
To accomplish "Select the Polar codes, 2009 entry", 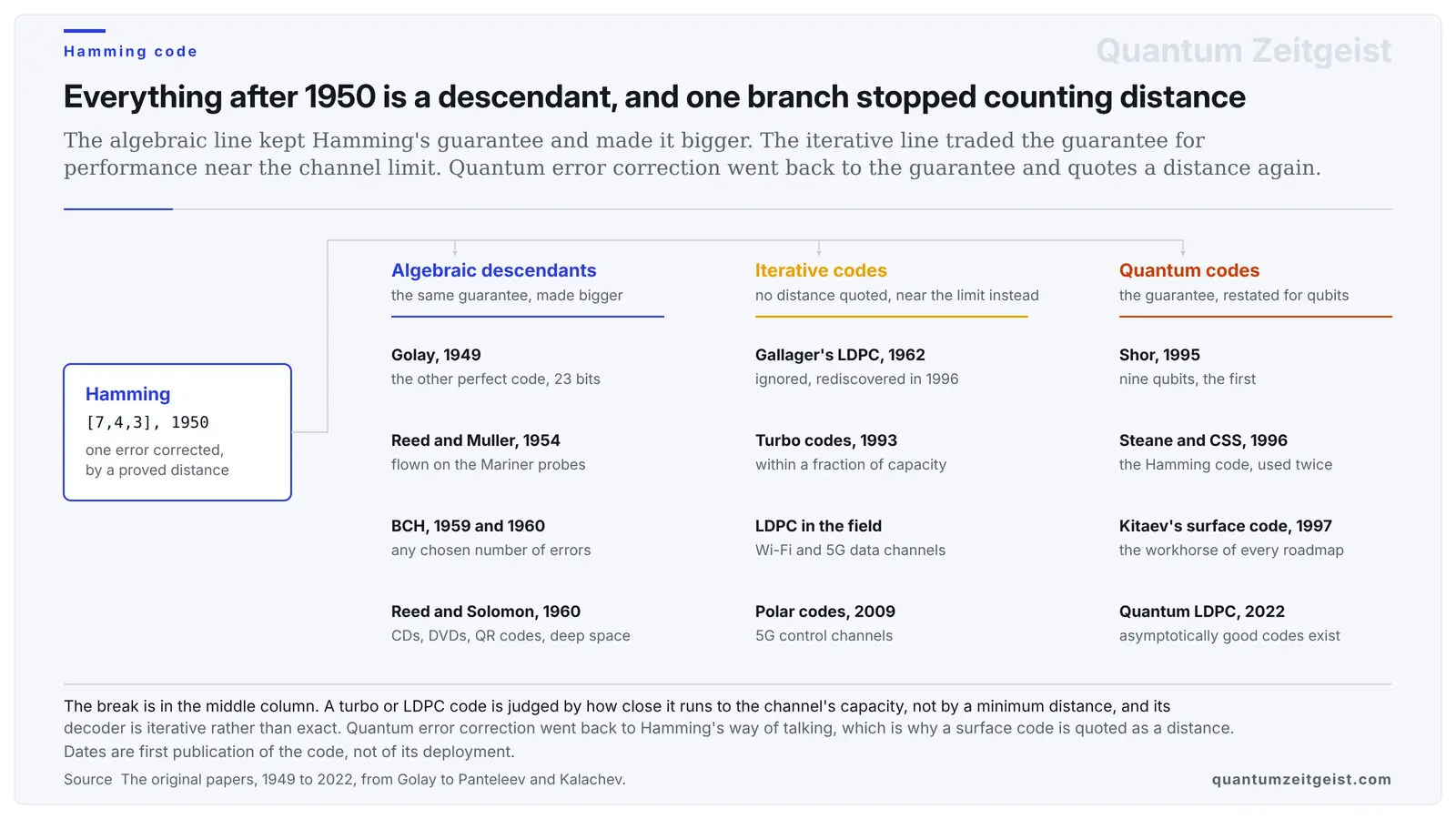I will click(825, 623).
